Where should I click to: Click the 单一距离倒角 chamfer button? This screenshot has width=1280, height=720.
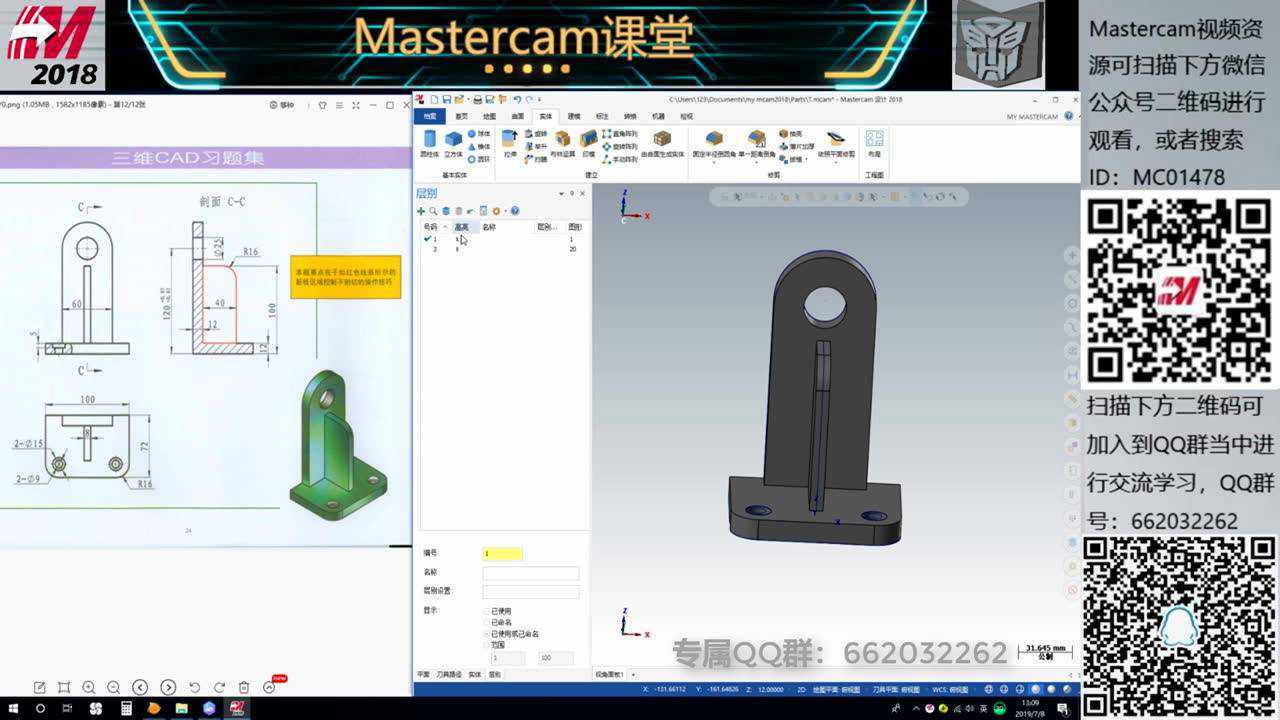pos(756,142)
